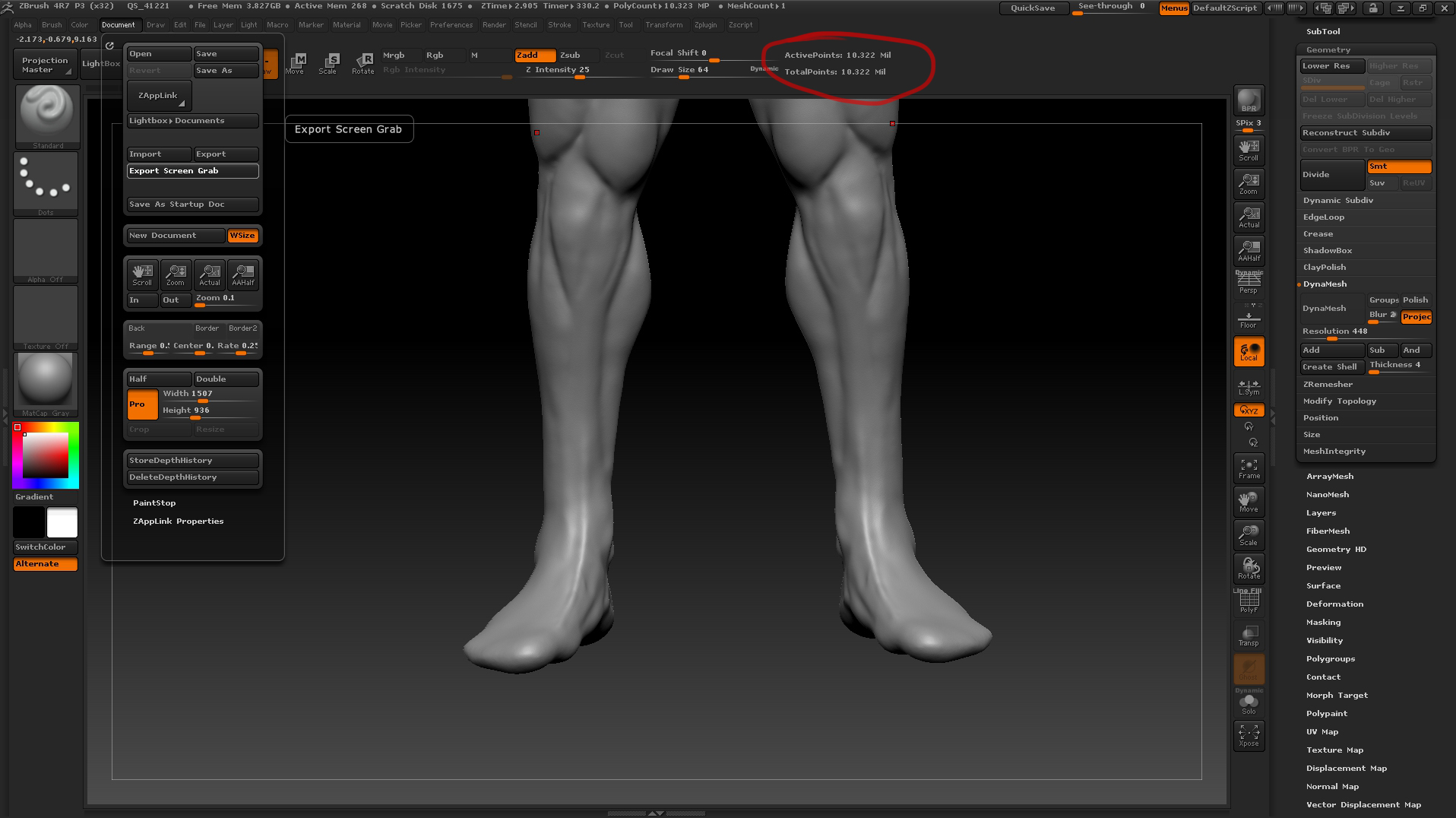Viewport: 1456px width, 818px height.
Task: Select the right shelf Move icon
Action: pyautogui.click(x=1249, y=502)
